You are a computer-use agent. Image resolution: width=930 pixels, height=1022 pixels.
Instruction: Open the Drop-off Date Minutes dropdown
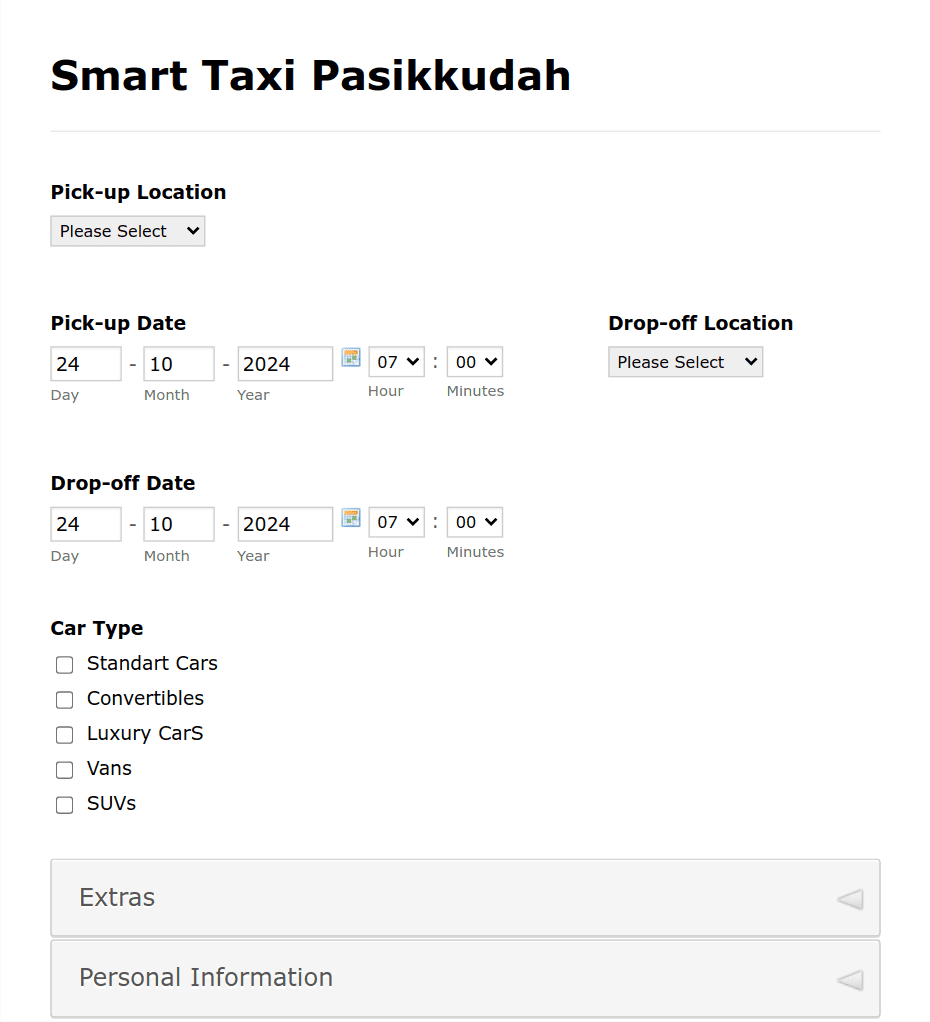(x=475, y=522)
